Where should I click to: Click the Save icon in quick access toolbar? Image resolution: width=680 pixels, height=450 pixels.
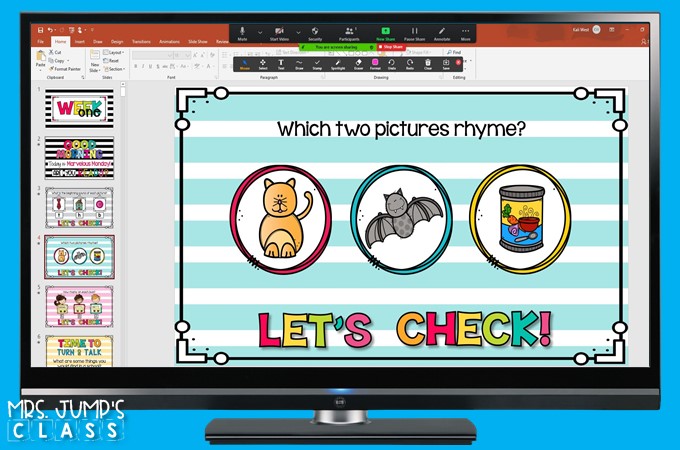tap(40, 30)
